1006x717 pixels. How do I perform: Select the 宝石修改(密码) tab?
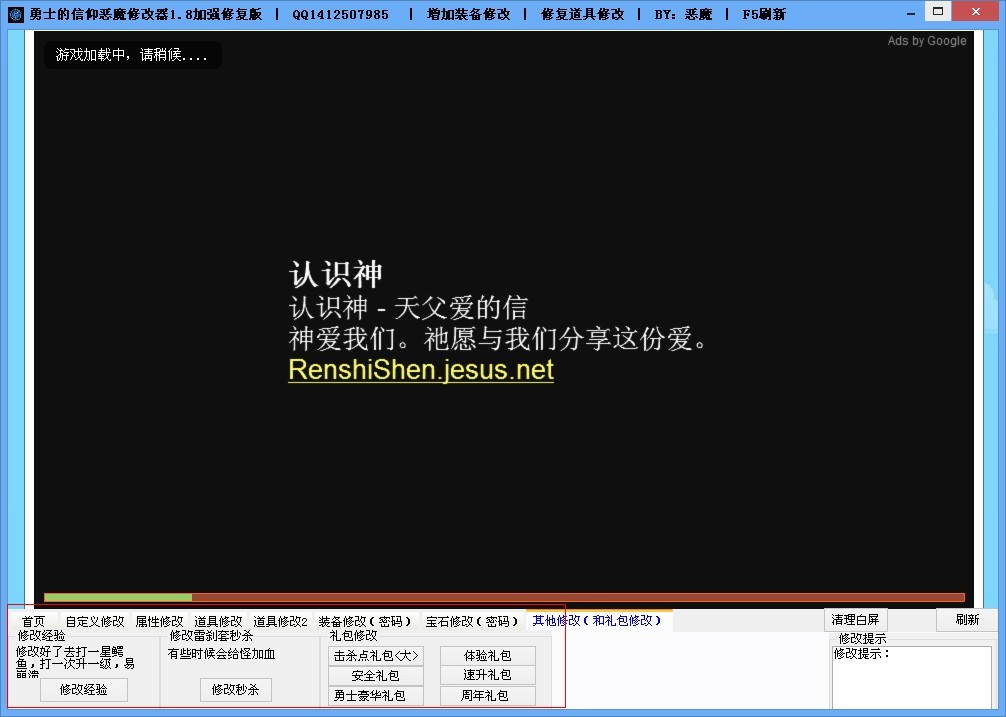click(x=472, y=621)
